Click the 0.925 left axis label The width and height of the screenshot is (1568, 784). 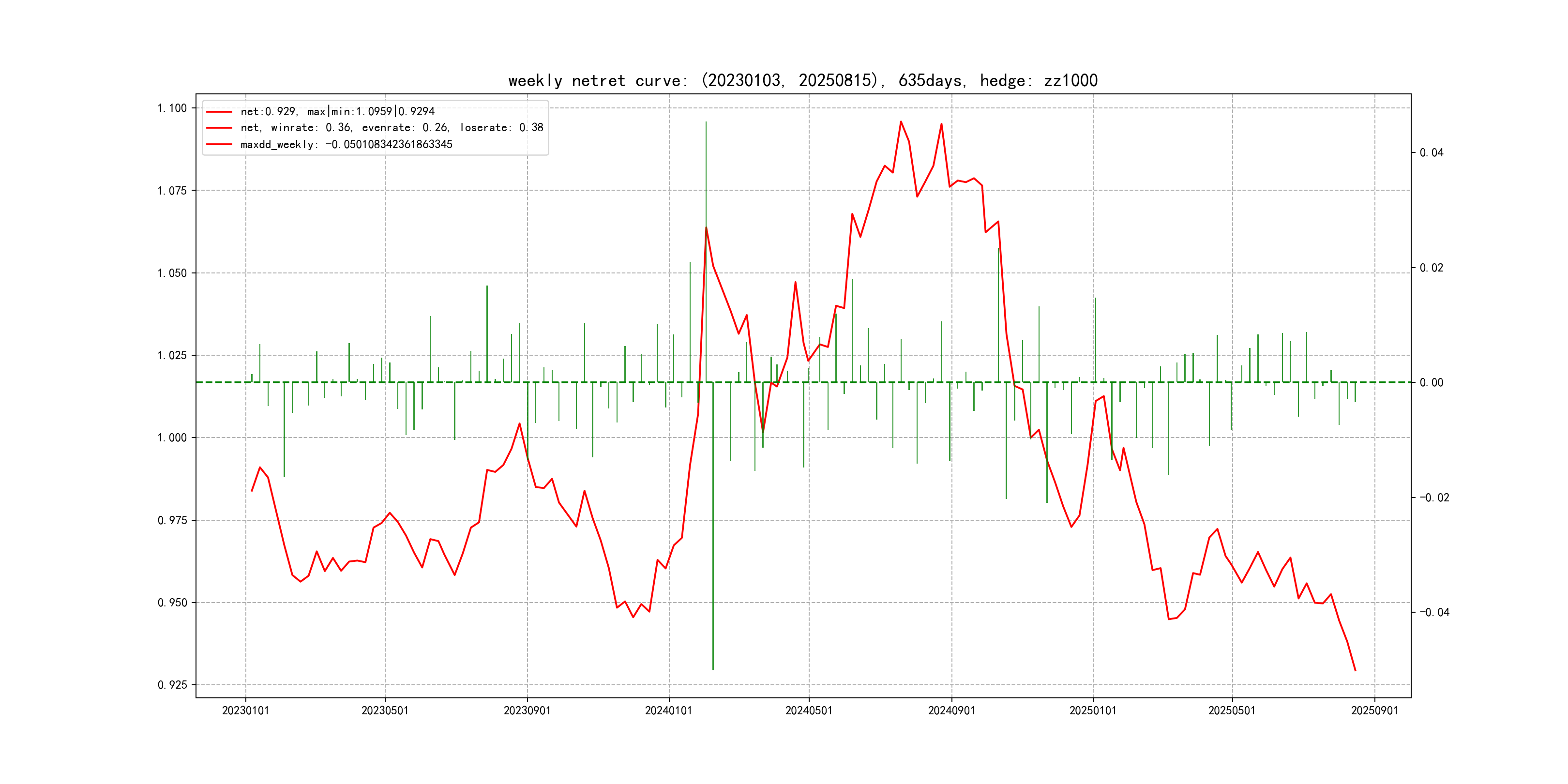pyautogui.click(x=172, y=685)
